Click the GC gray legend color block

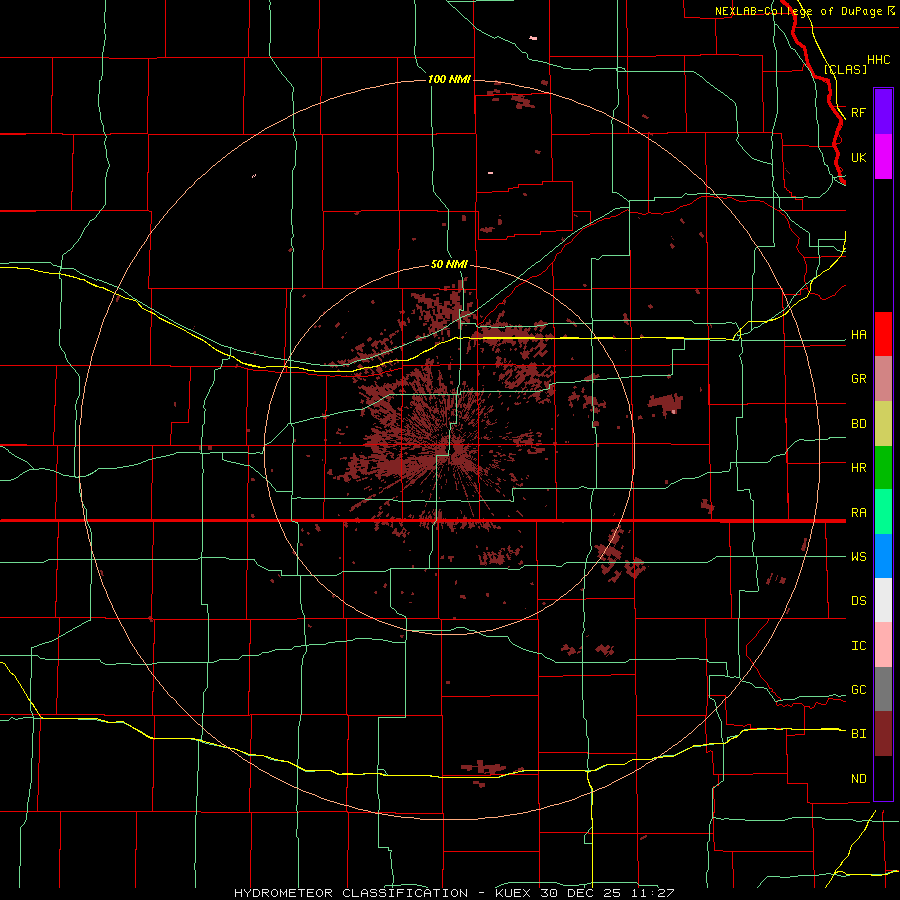pyautogui.click(x=883, y=689)
